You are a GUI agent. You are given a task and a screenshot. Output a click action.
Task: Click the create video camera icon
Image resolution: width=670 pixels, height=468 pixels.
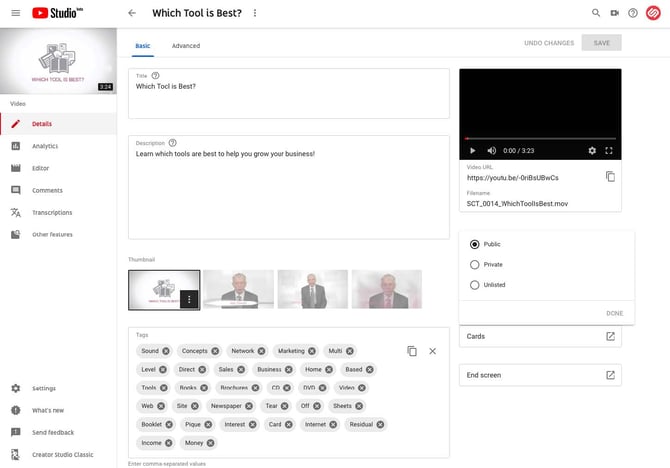point(615,13)
